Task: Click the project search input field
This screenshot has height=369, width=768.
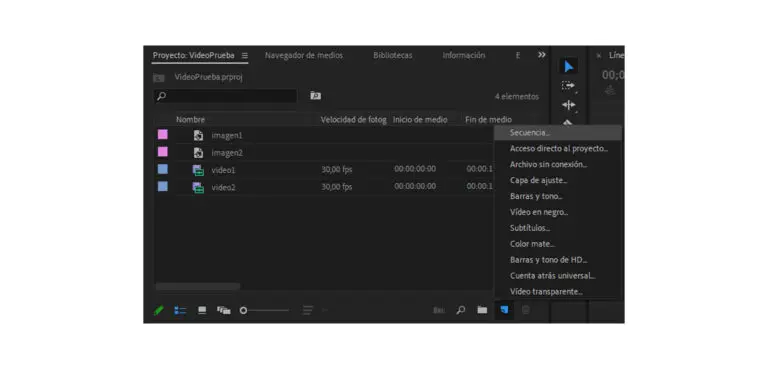Action: pos(225,96)
